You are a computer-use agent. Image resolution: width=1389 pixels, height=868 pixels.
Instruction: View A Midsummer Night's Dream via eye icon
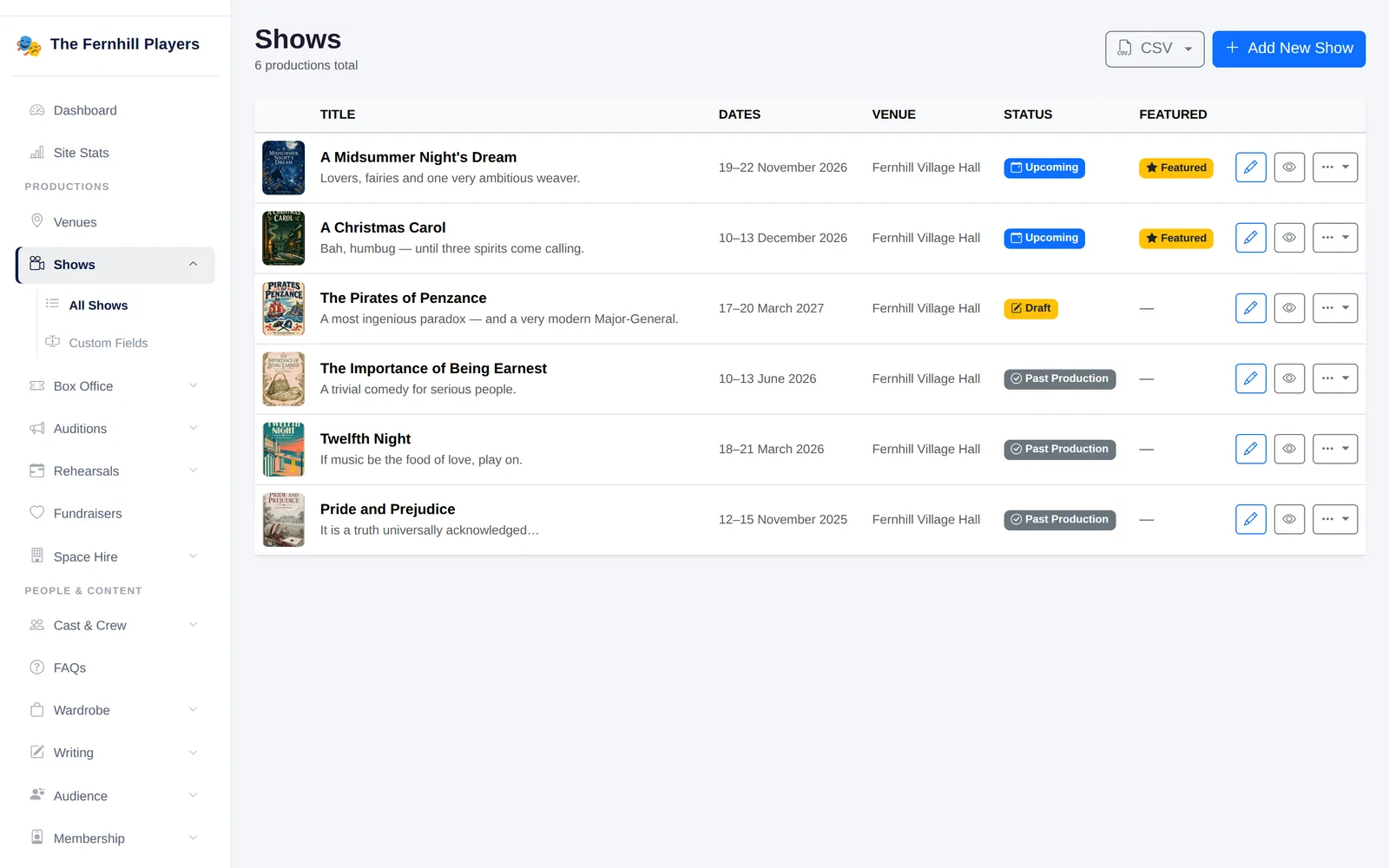coord(1289,168)
